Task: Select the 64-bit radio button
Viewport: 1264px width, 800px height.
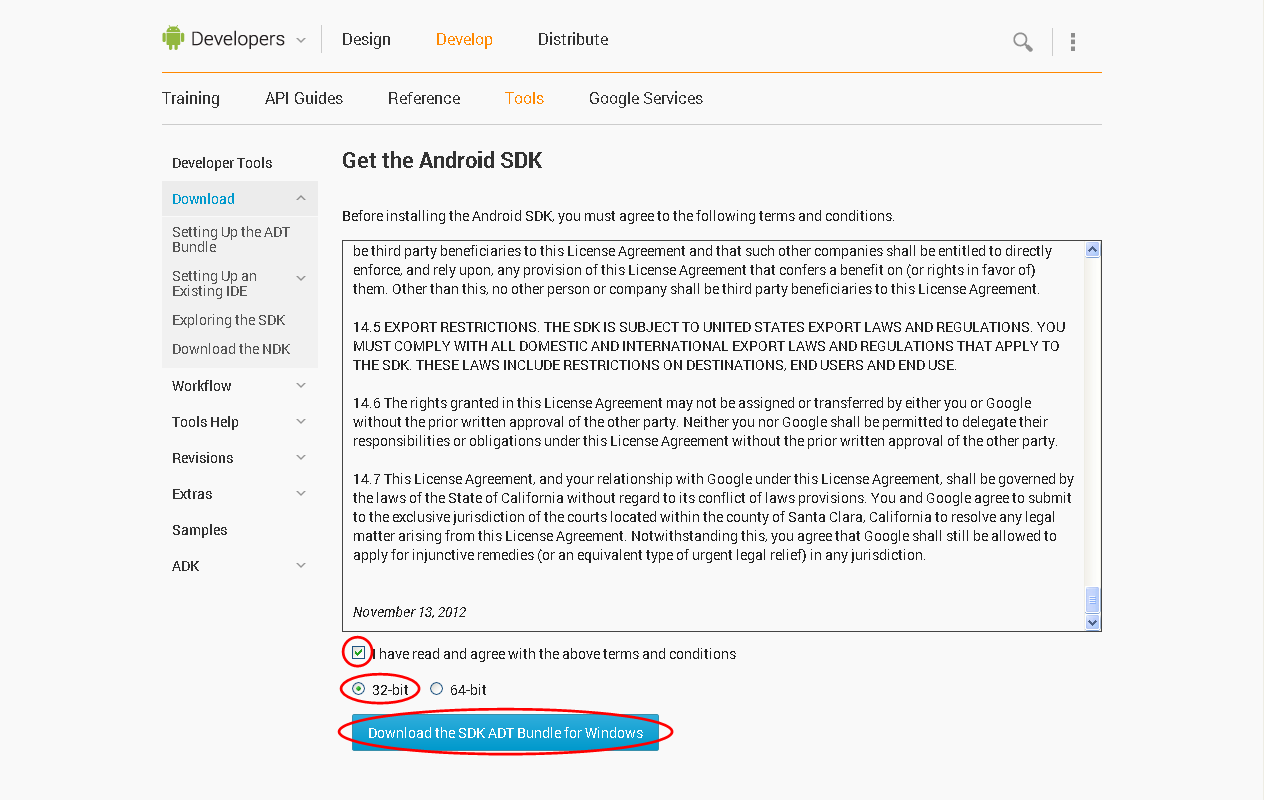Action: pyautogui.click(x=436, y=689)
